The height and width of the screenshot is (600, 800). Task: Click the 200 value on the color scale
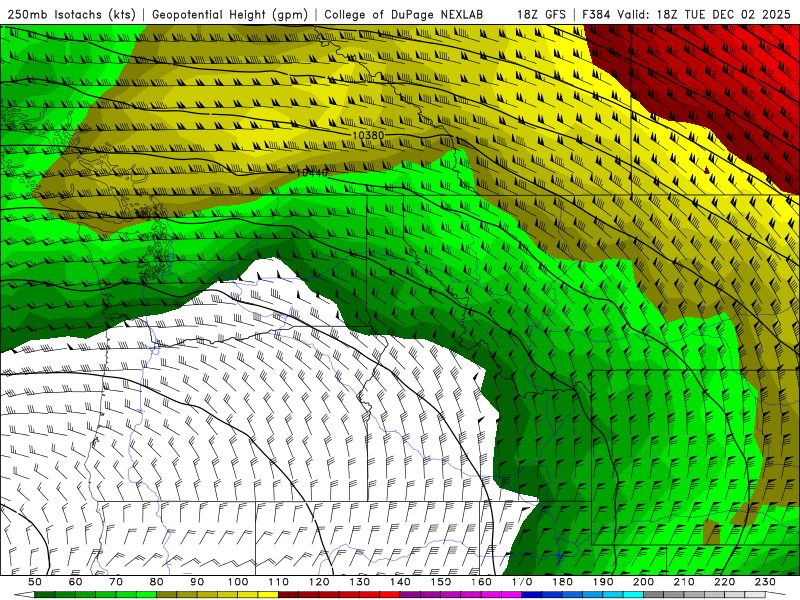click(643, 582)
